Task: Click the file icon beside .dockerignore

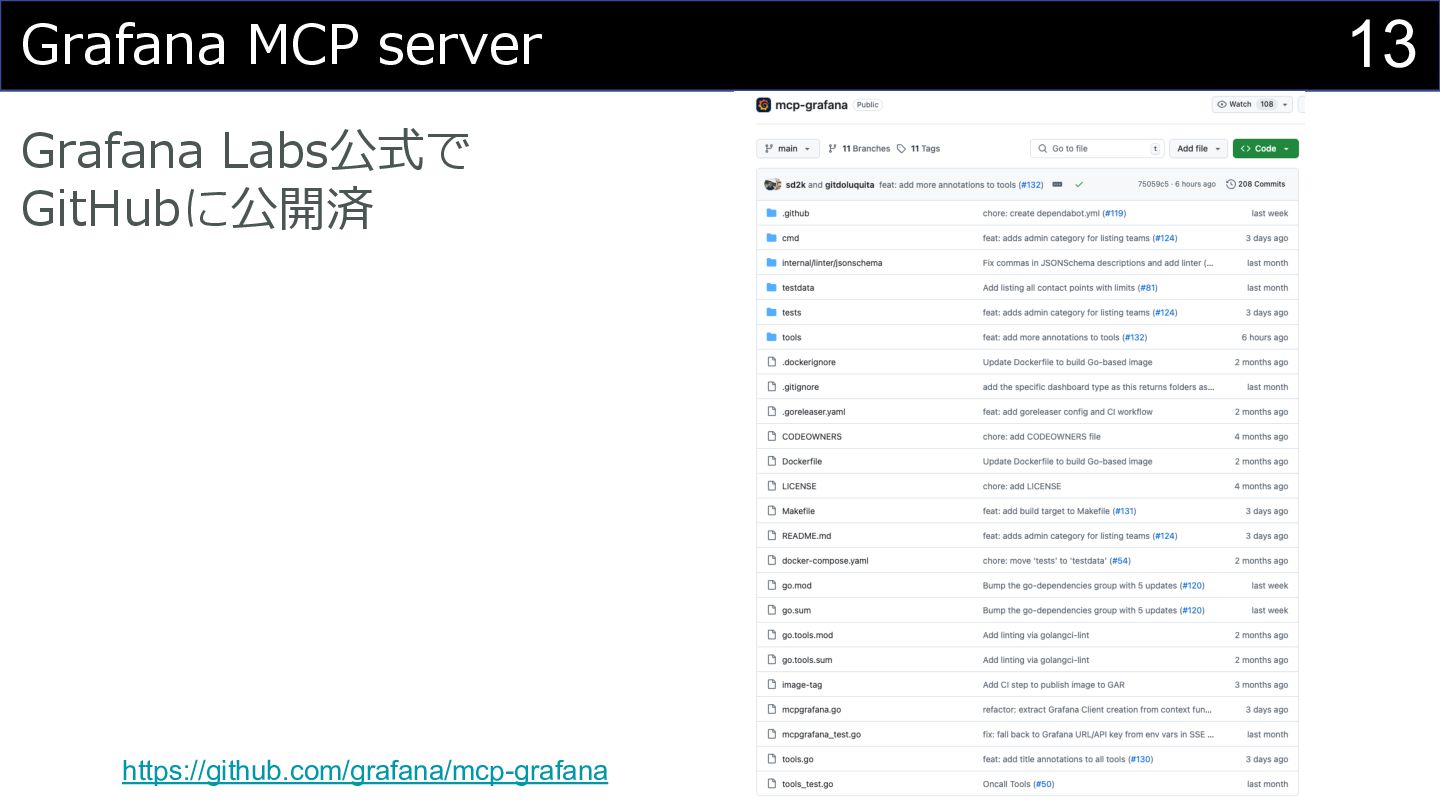Action: point(771,362)
